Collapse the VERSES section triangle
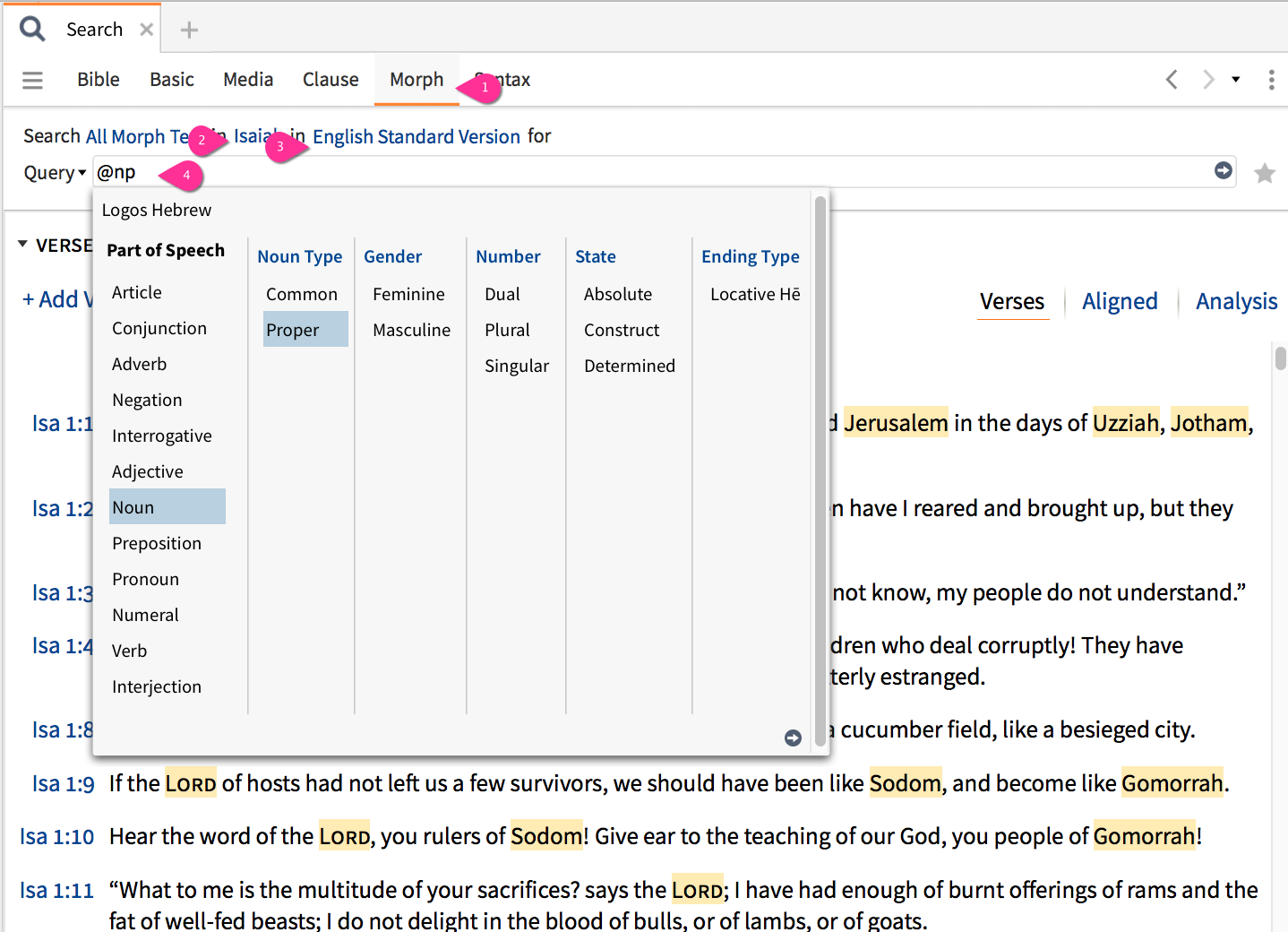This screenshot has height=932, width=1288. [x=22, y=245]
